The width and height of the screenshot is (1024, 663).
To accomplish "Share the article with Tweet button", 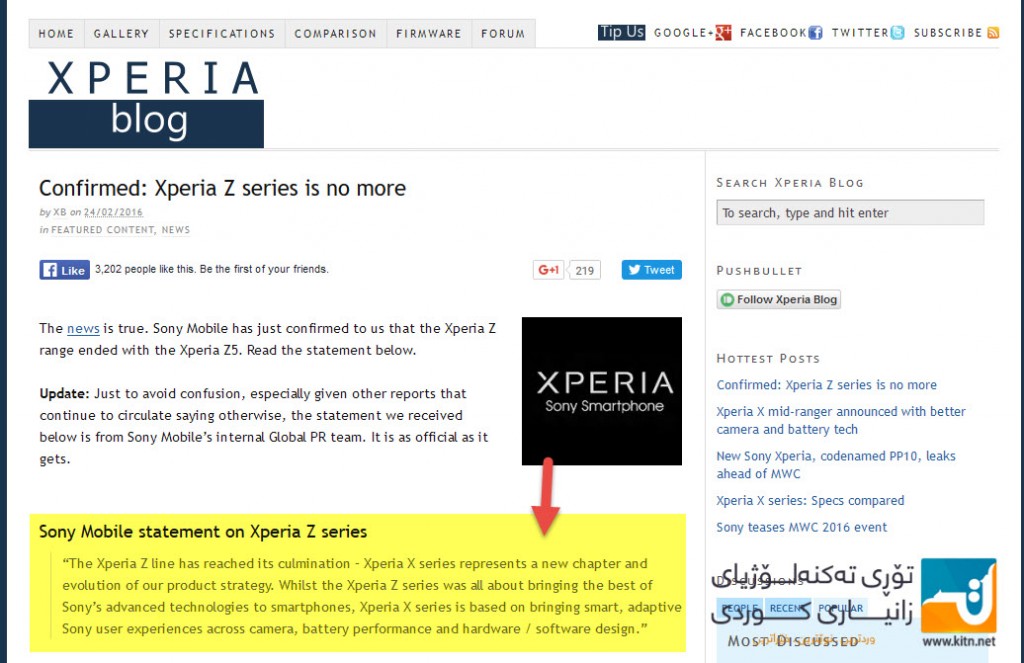I will [651, 270].
